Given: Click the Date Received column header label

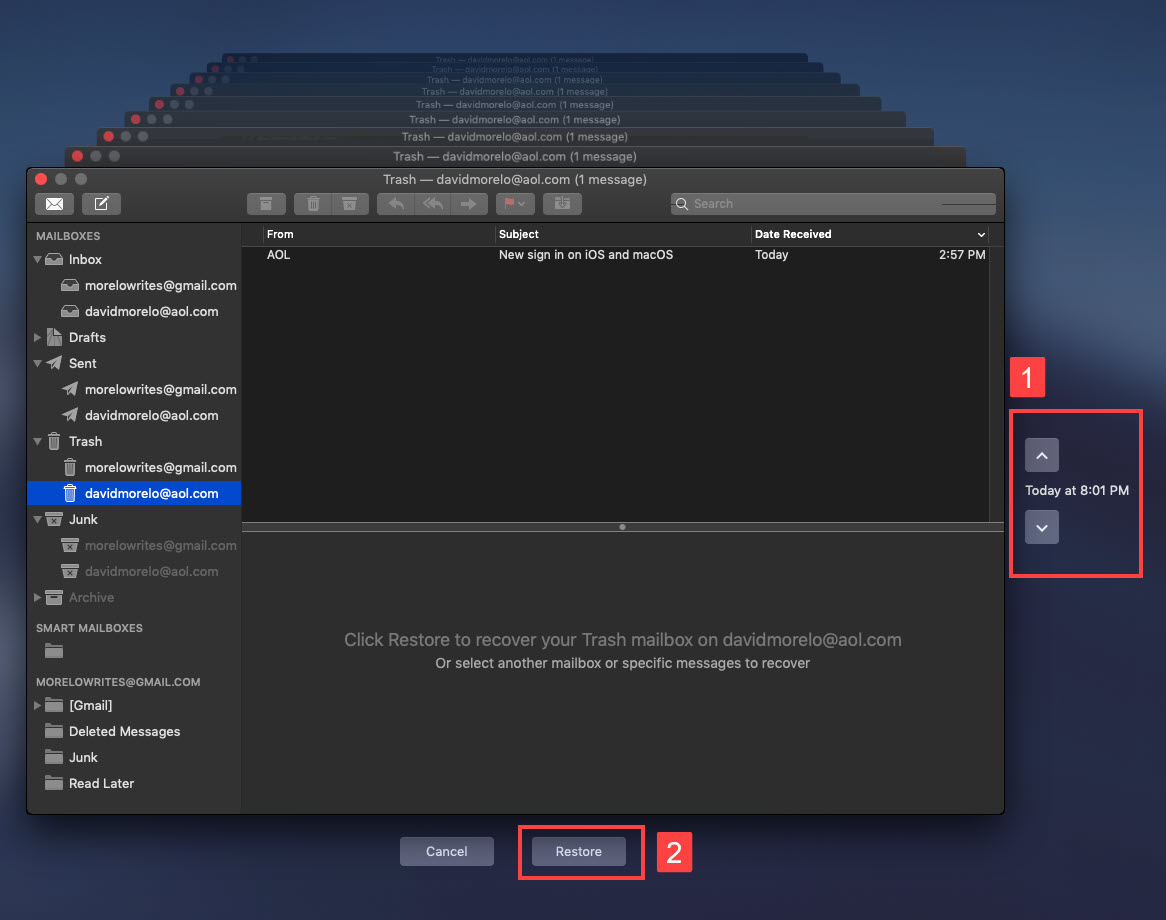Looking at the screenshot, I should tap(793, 234).
